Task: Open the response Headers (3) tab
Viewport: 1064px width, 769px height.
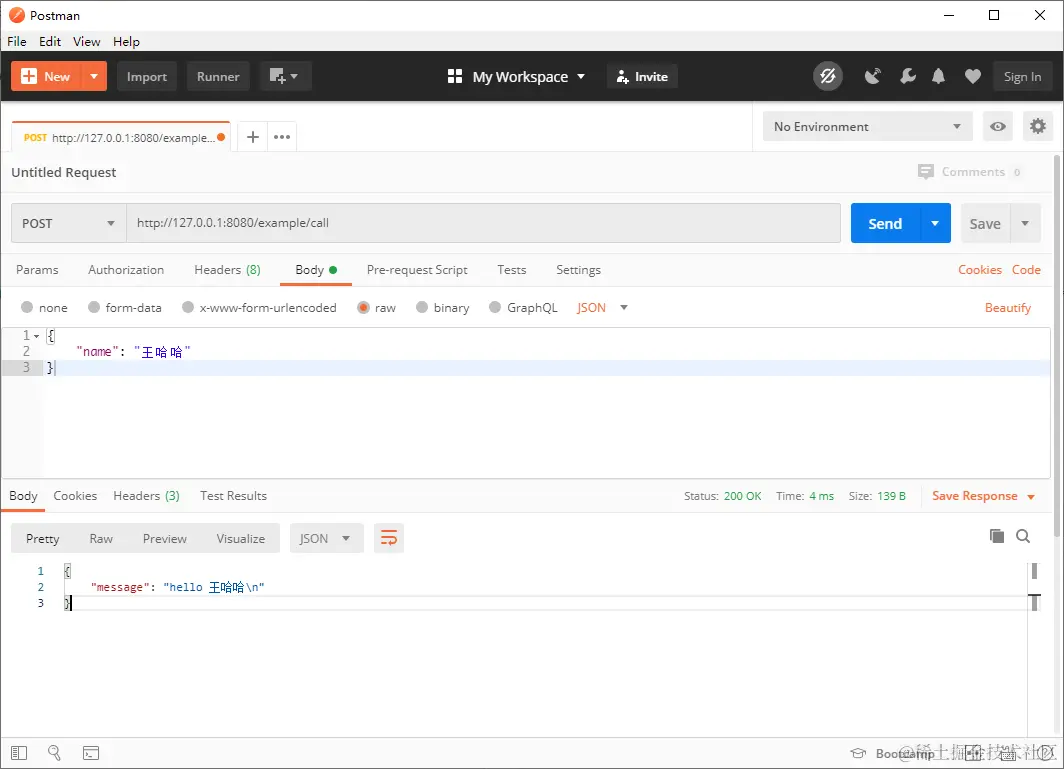Action: point(147,495)
